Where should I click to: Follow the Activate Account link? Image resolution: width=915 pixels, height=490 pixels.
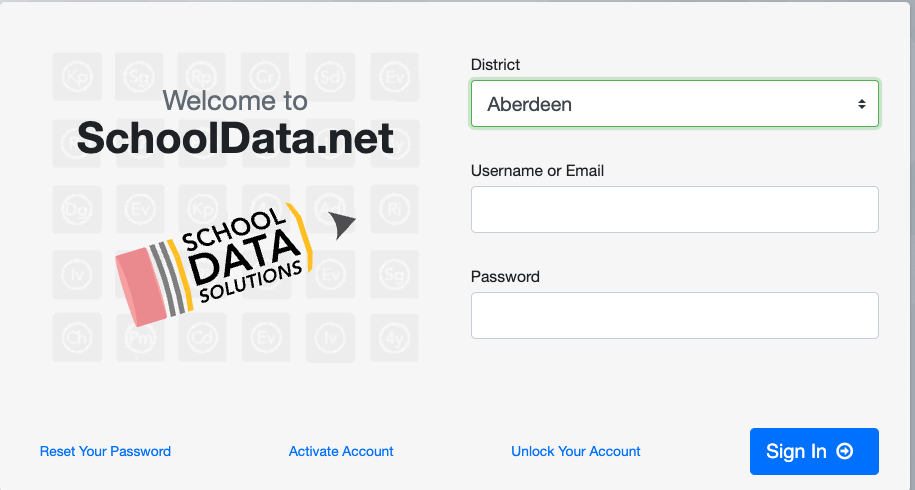(x=341, y=451)
